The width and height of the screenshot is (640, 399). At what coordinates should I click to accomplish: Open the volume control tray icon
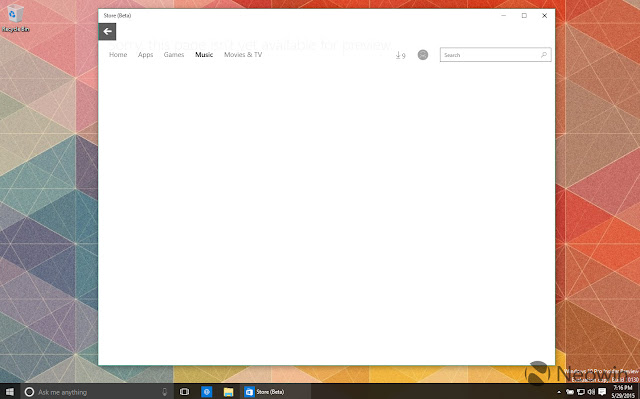pos(591,392)
